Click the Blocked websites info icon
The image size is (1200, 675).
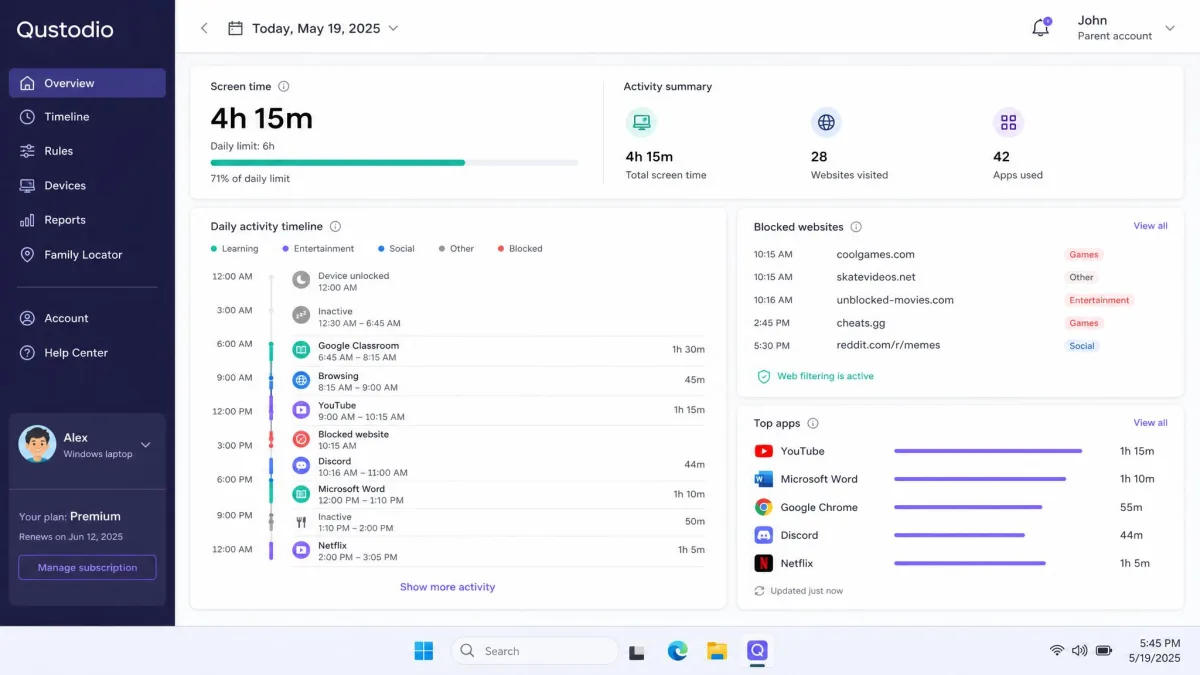[x=856, y=227]
